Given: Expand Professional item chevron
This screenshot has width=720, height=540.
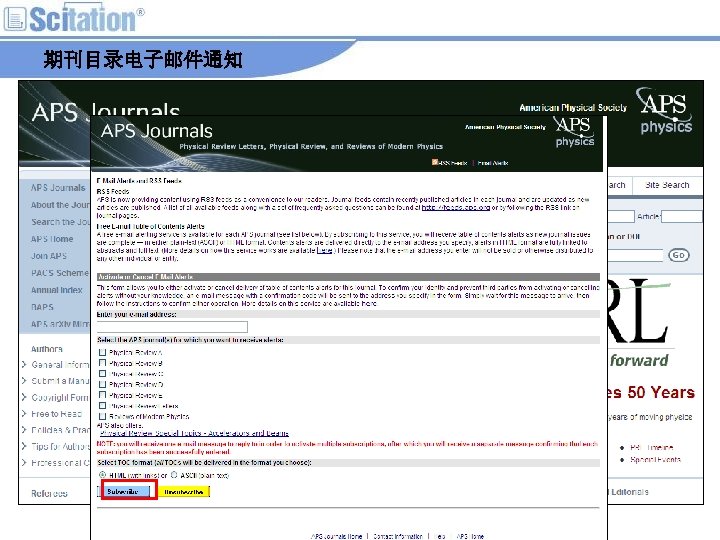Looking at the screenshot, I should click(x=24, y=463).
